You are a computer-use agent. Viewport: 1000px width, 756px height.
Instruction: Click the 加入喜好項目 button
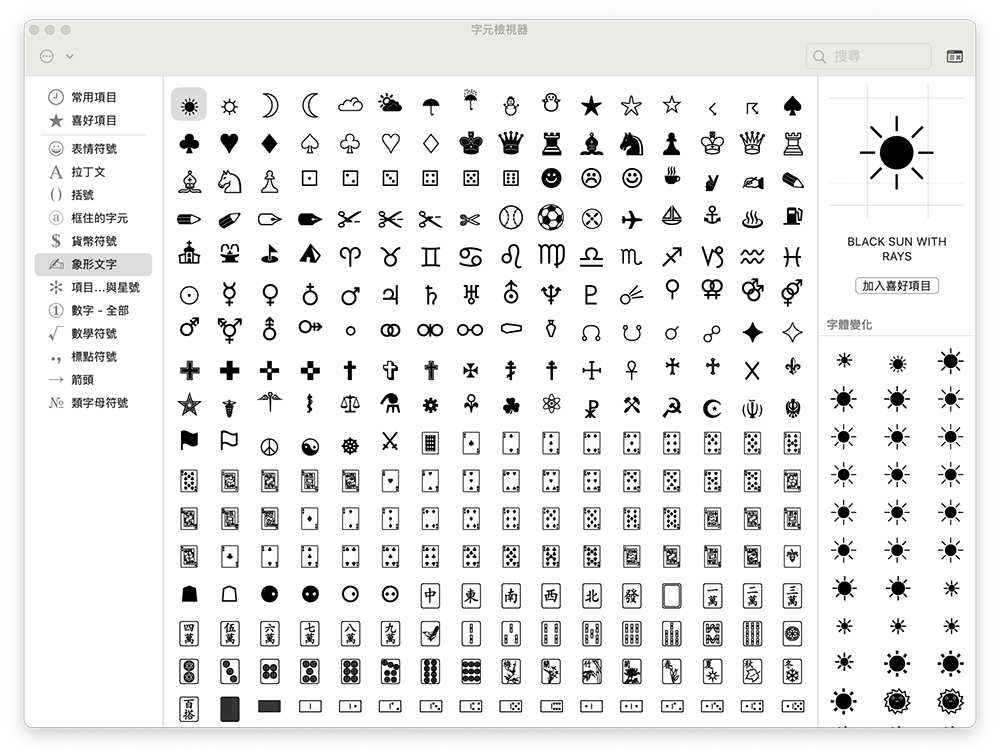tap(896, 286)
